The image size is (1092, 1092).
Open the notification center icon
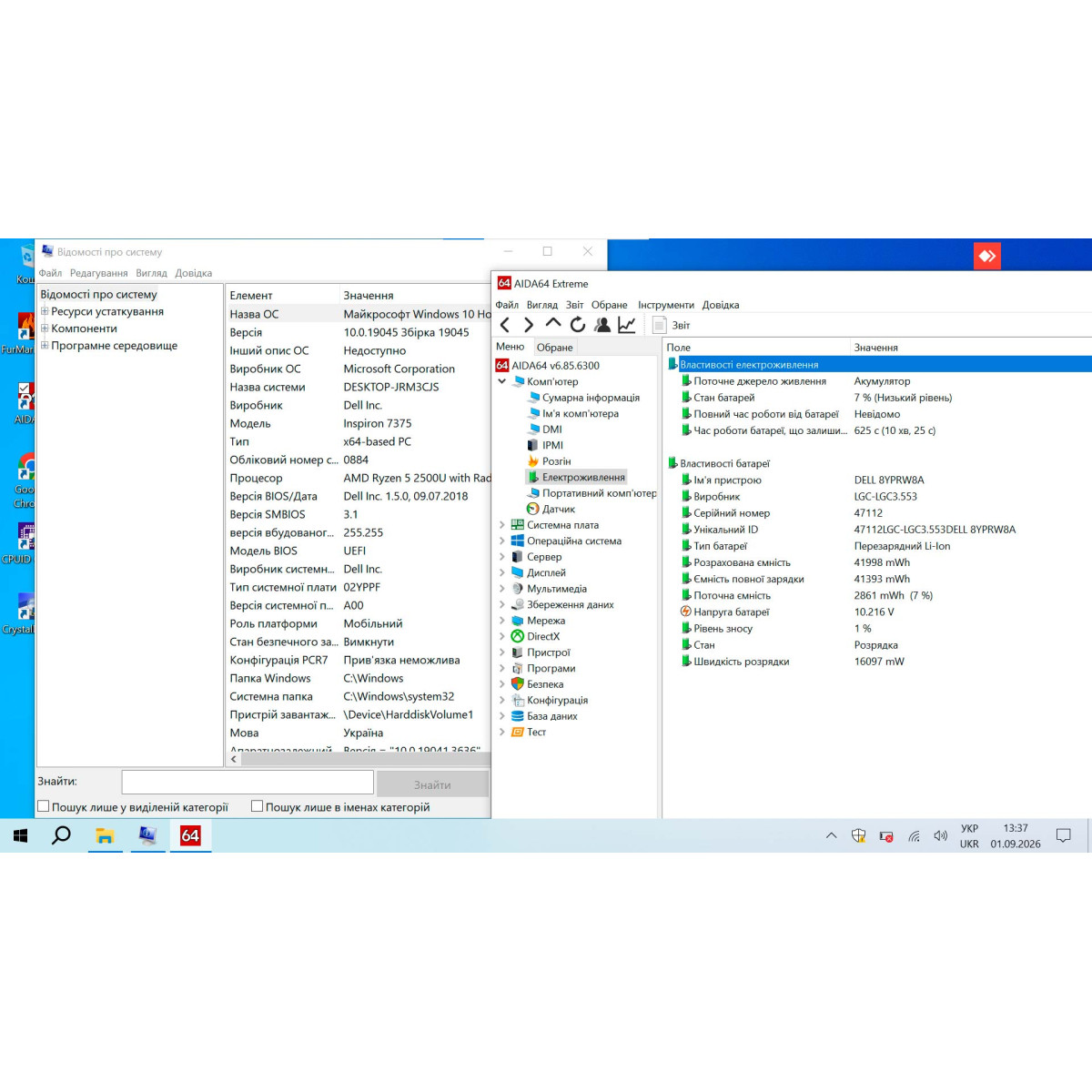(1063, 835)
